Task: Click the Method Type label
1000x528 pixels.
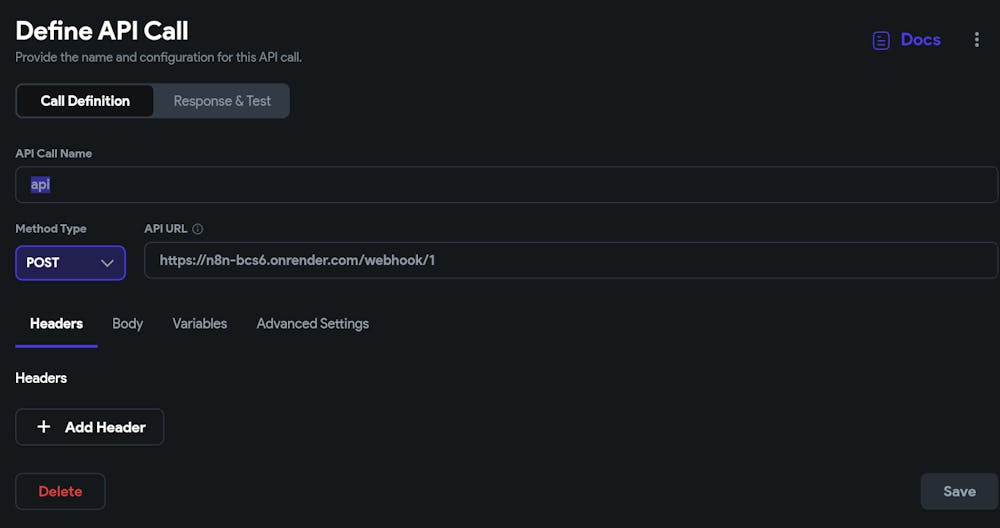Action: coord(51,229)
